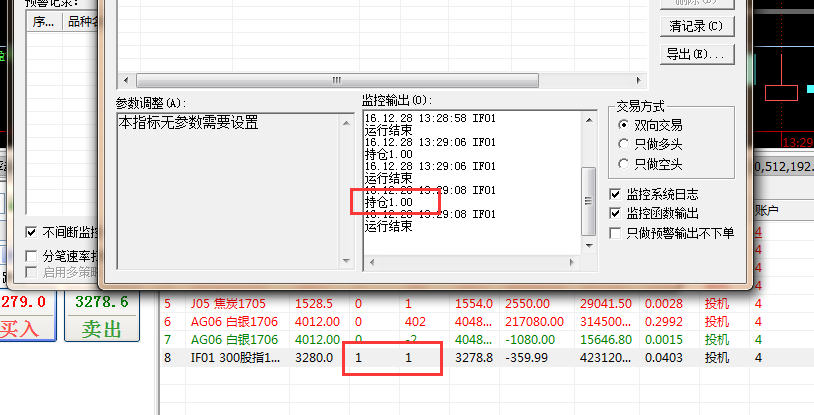The width and height of the screenshot is (814, 415).
Task: Uncheck the 监控函数输出 checkbox
Action: [617, 213]
